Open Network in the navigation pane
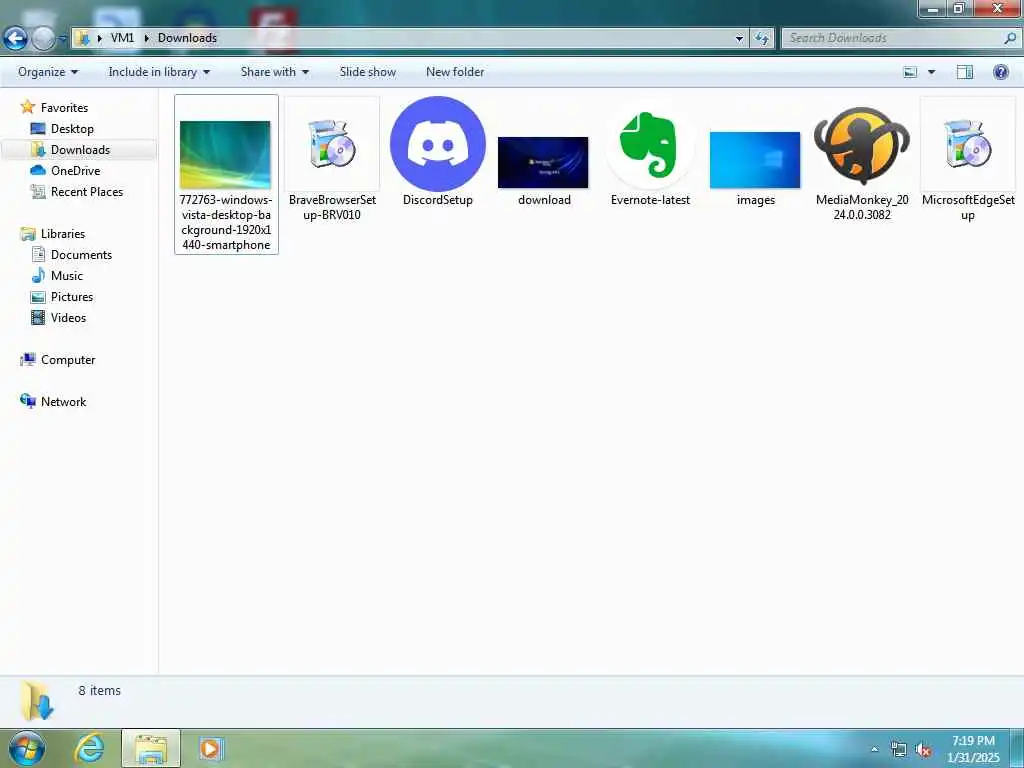Viewport: 1024px width, 768px height. tap(63, 402)
